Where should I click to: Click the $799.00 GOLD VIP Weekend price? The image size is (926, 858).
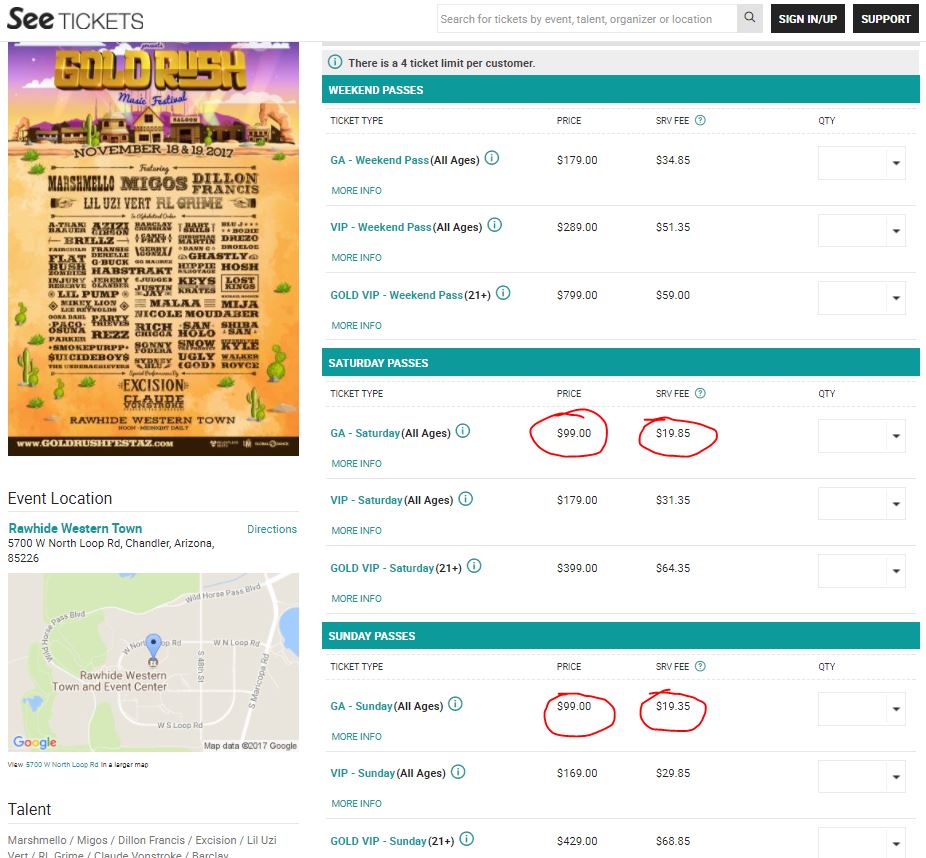click(x=577, y=295)
